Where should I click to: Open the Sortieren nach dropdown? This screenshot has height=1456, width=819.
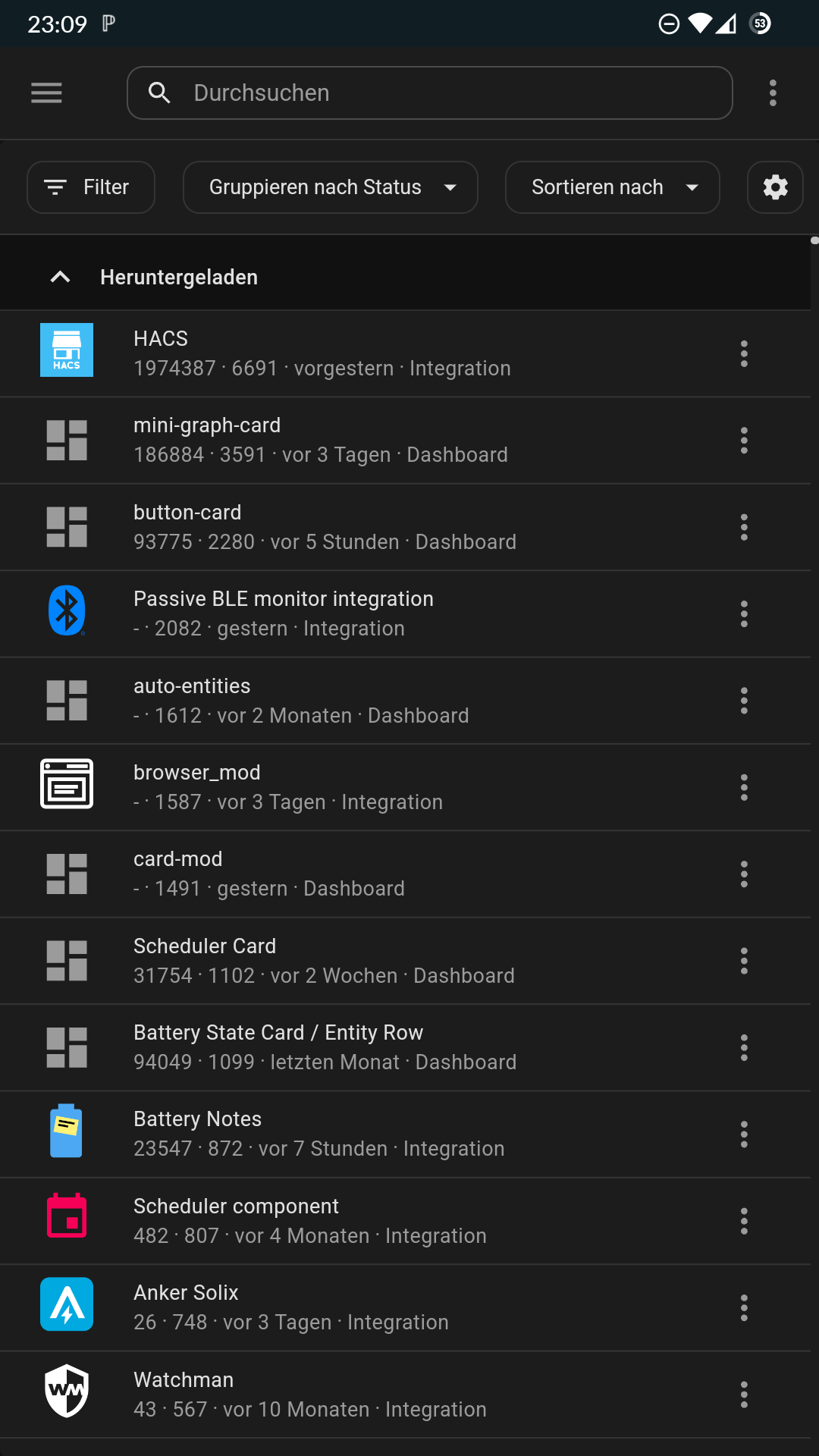(x=612, y=187)
